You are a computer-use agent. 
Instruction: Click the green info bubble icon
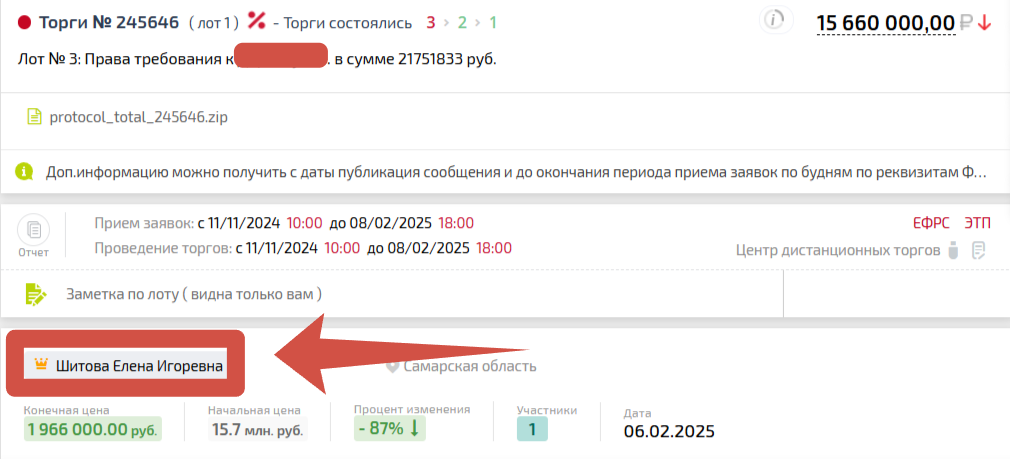pyautogui.click(x=24, y=172)
